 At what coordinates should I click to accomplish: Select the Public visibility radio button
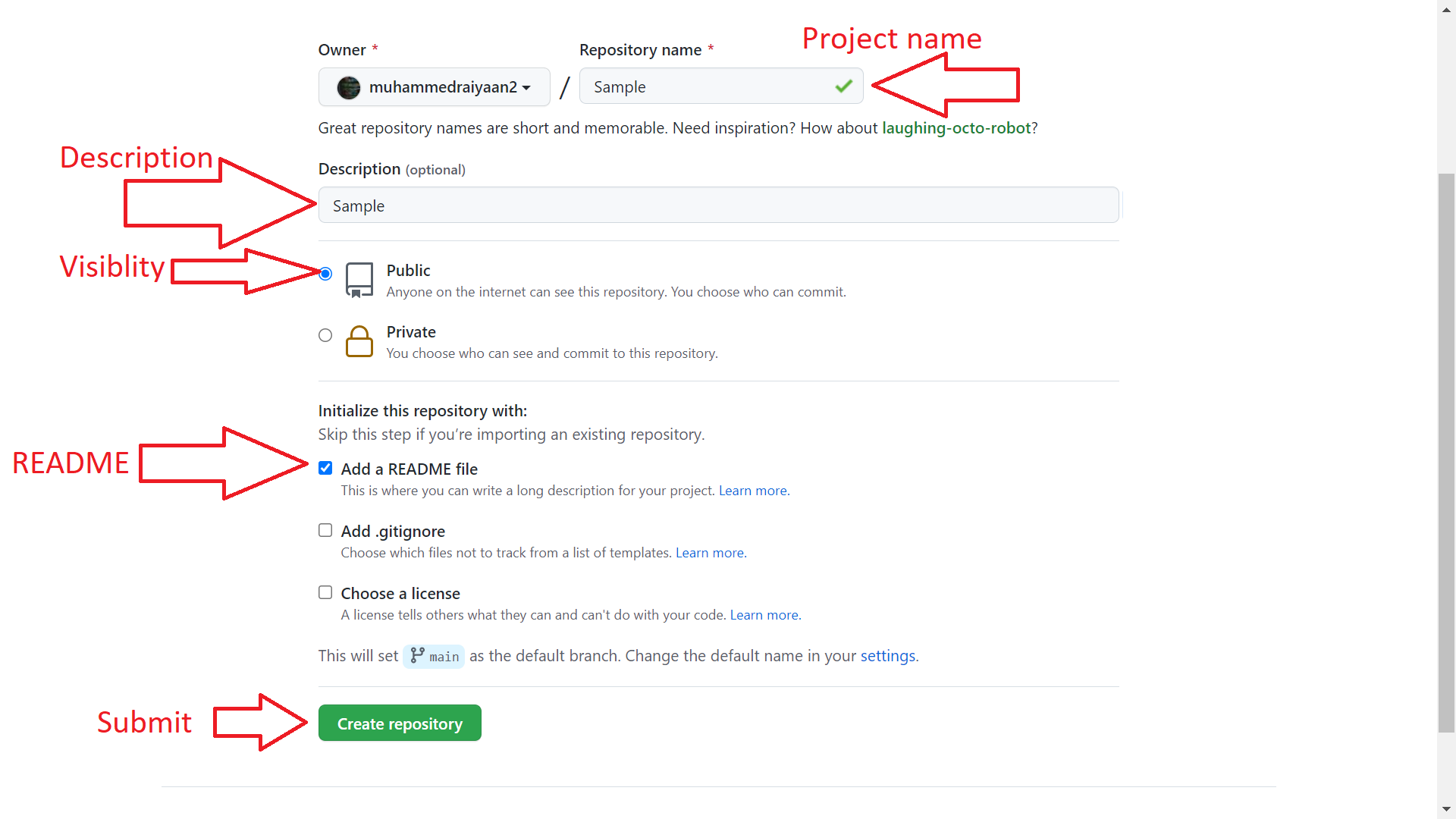click(325, 274)
